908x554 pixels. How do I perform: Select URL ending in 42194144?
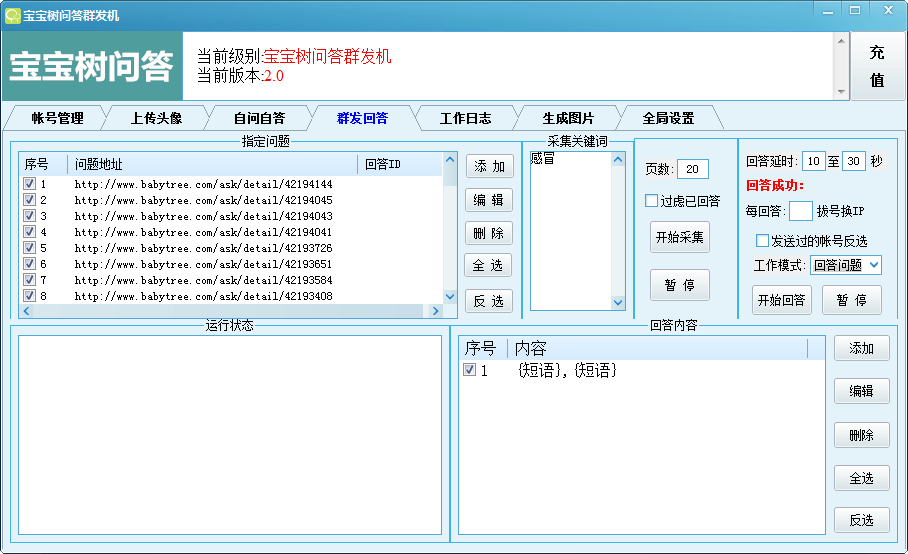tap(203, 184)
